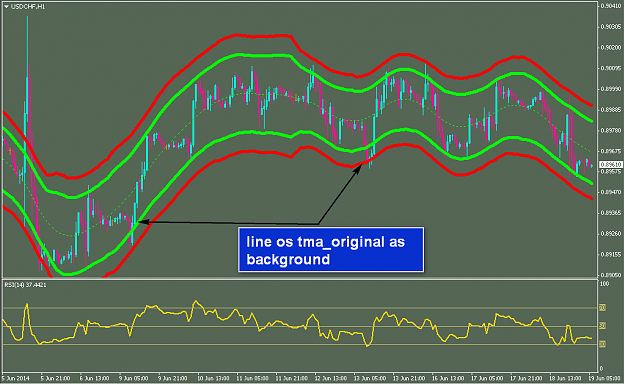Click the 17 Jun 05:00 time label
This screenshot has width=625, height=384.
point(487,378)
